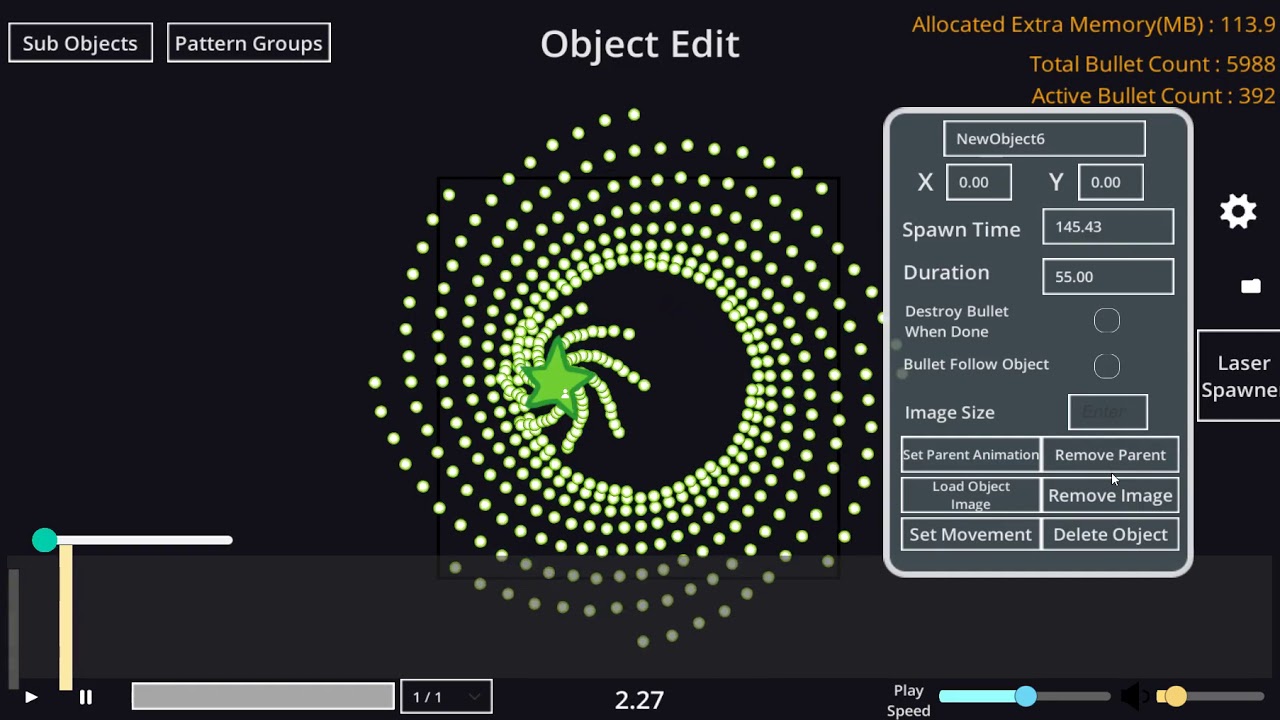Click the Set Movement button
The height and width of the screenshot is (720, 1280).
[970, 534]
